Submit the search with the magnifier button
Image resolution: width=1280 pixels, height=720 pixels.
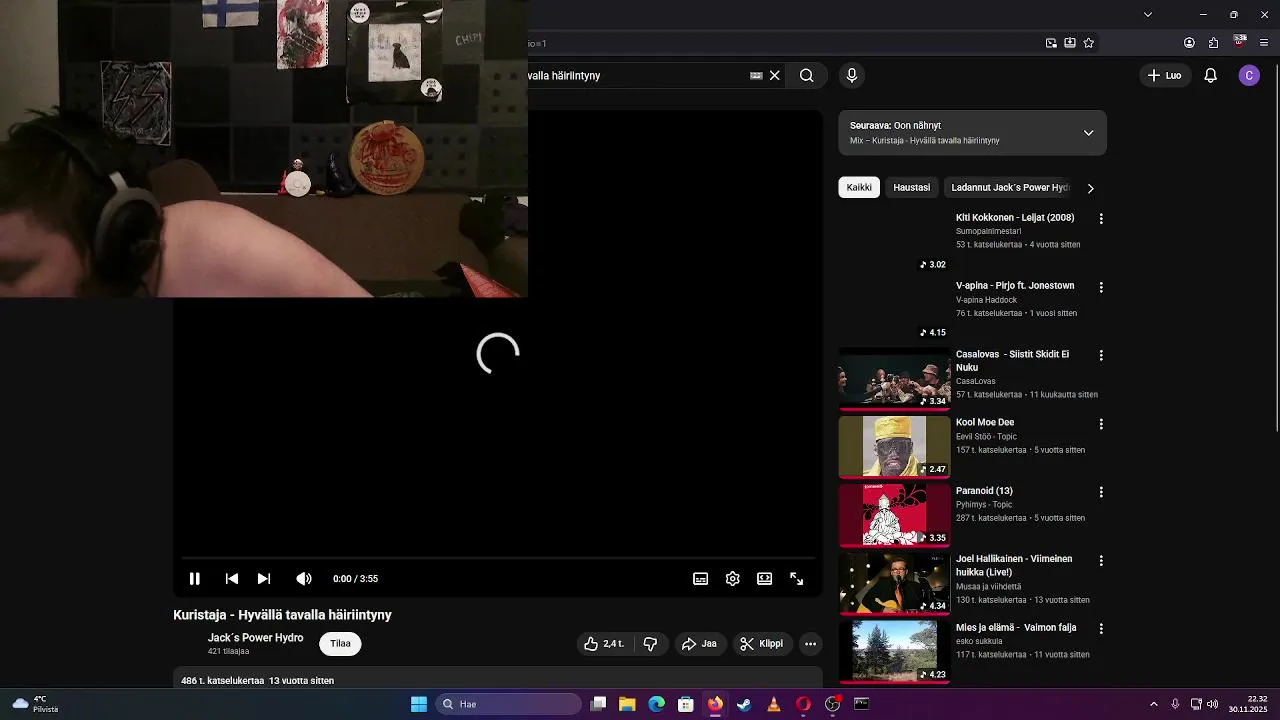tap(807, 75)
